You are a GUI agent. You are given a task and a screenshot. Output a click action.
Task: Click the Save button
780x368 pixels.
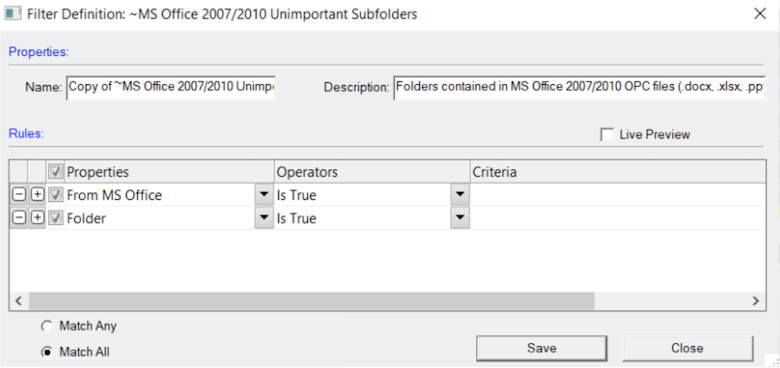pos(541,348)
